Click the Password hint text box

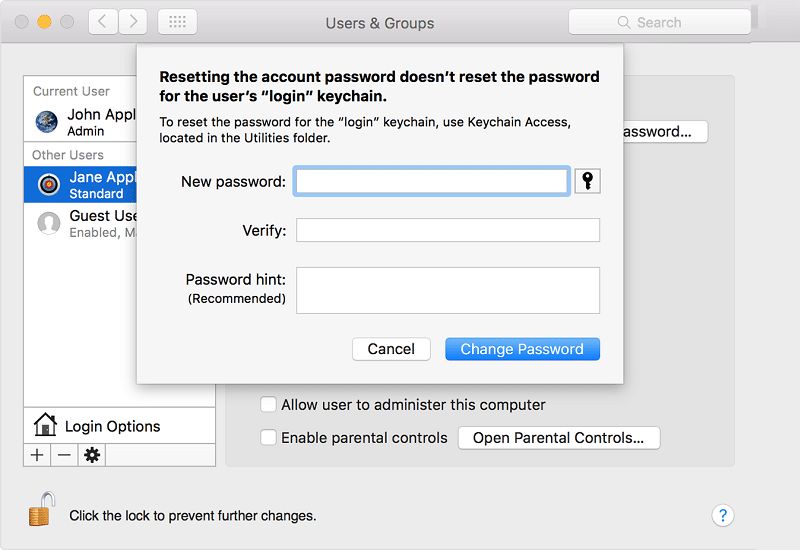click(x=447, y=290)
